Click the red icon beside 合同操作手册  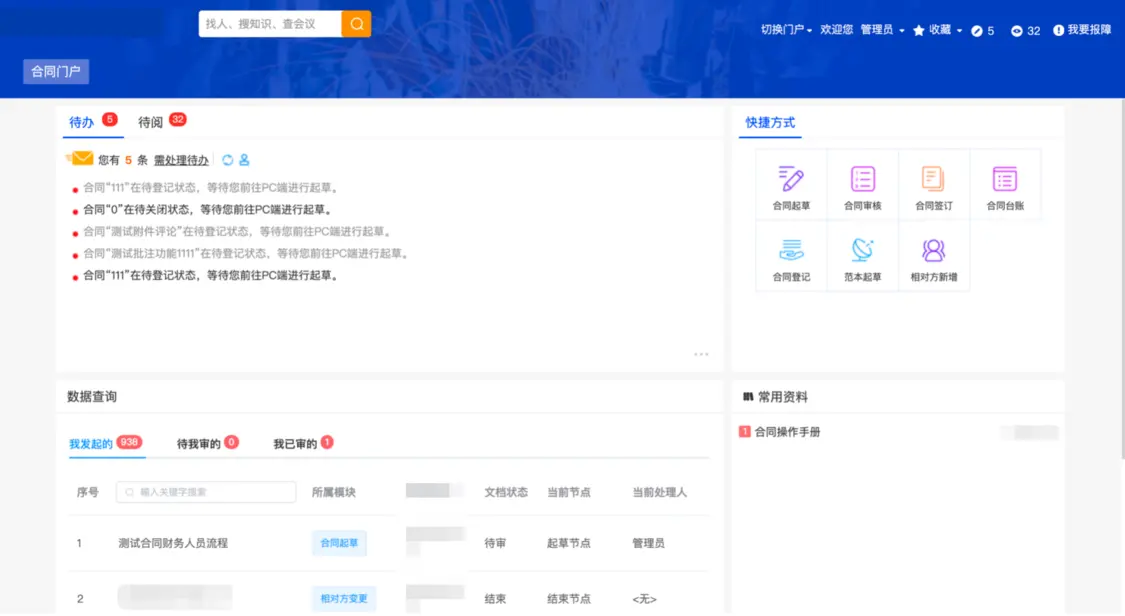(745, 432)
